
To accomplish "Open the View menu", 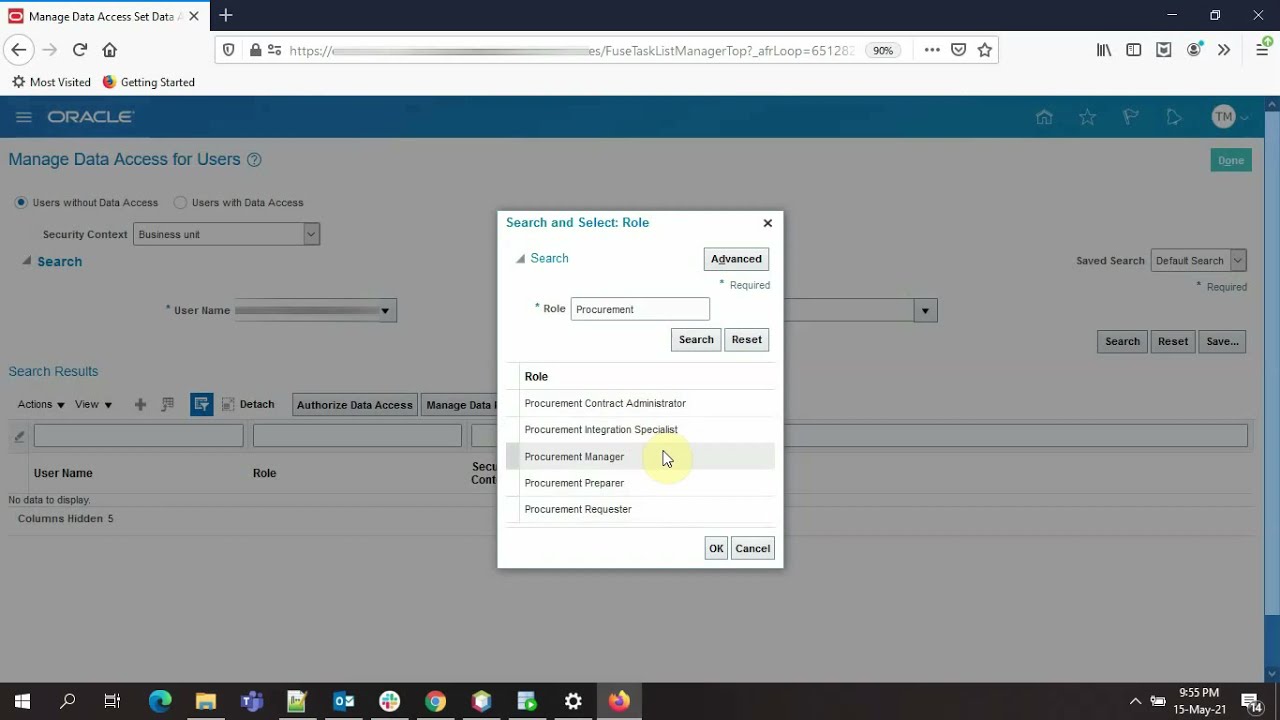I will (94, 404).
